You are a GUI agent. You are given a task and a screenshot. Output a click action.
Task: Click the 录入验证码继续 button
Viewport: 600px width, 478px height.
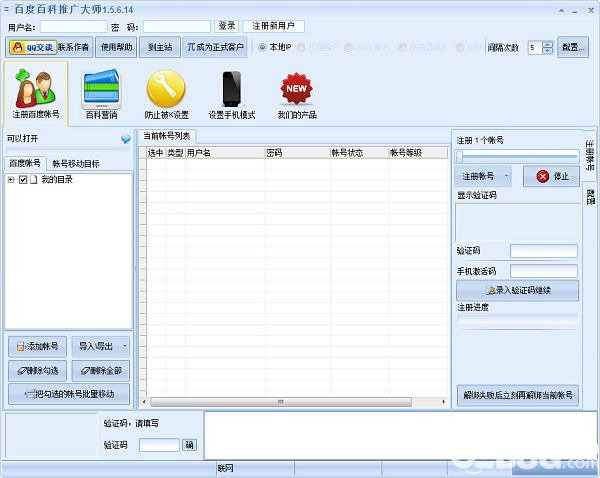[517, 290]
